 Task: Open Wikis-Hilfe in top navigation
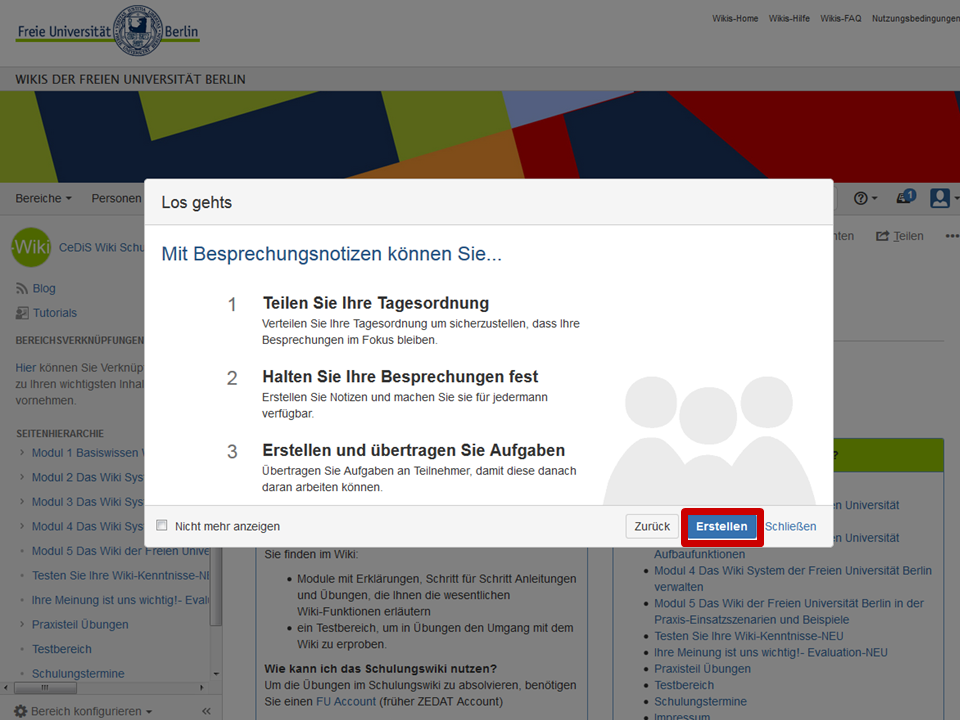click(789, 18)
